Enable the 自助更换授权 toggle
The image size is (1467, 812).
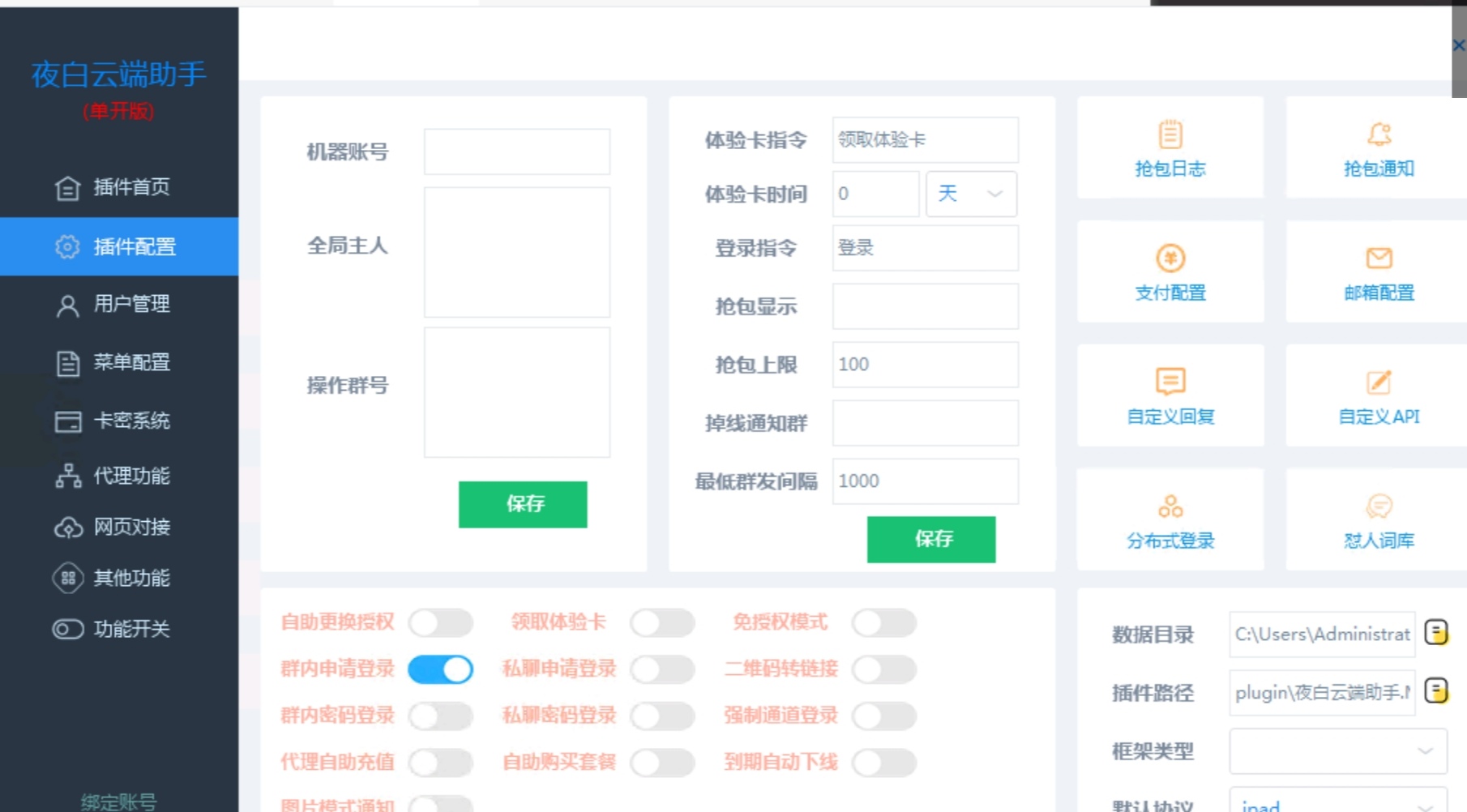(x=440, y=622)
